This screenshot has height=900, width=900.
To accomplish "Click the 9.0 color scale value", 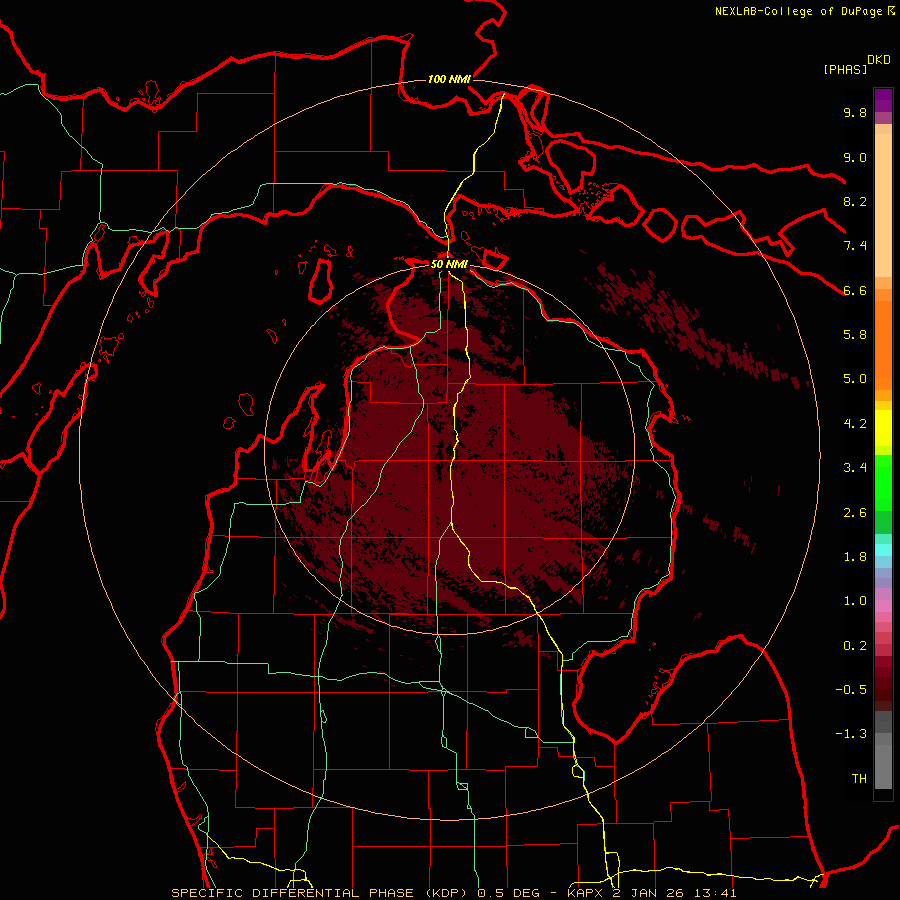I will (855, 157).
